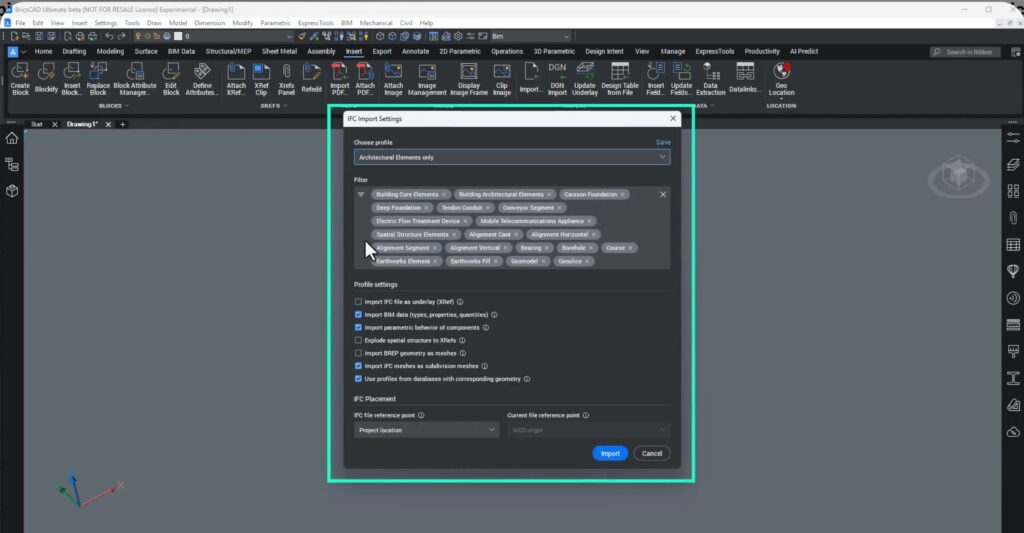Expand the XREFS panel group arrow
1024x533 pixels.
point(285,106)
